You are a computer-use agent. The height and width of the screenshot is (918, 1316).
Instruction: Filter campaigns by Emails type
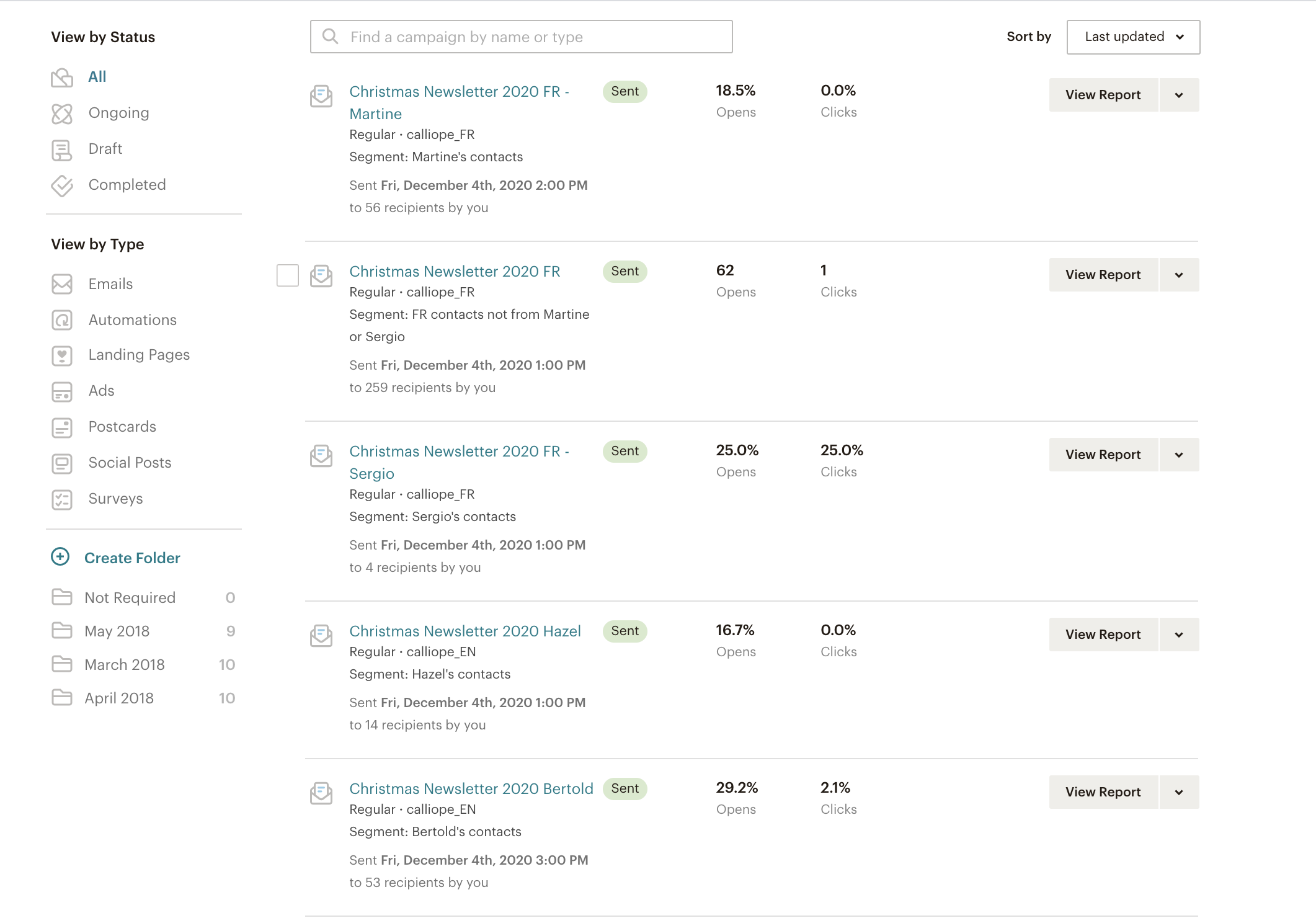click(x=110, y=284)
